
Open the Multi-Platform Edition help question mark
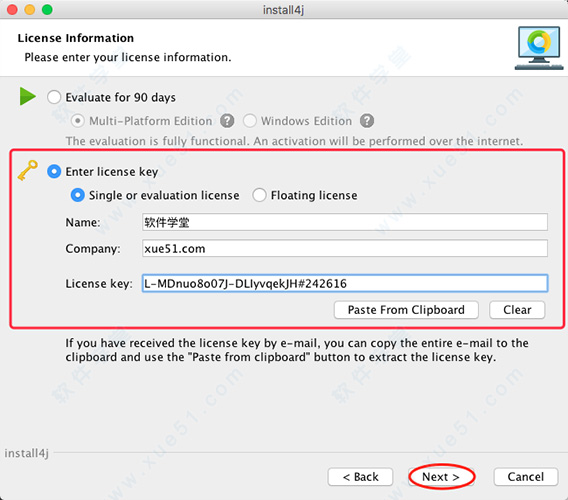tap(227, 121)
